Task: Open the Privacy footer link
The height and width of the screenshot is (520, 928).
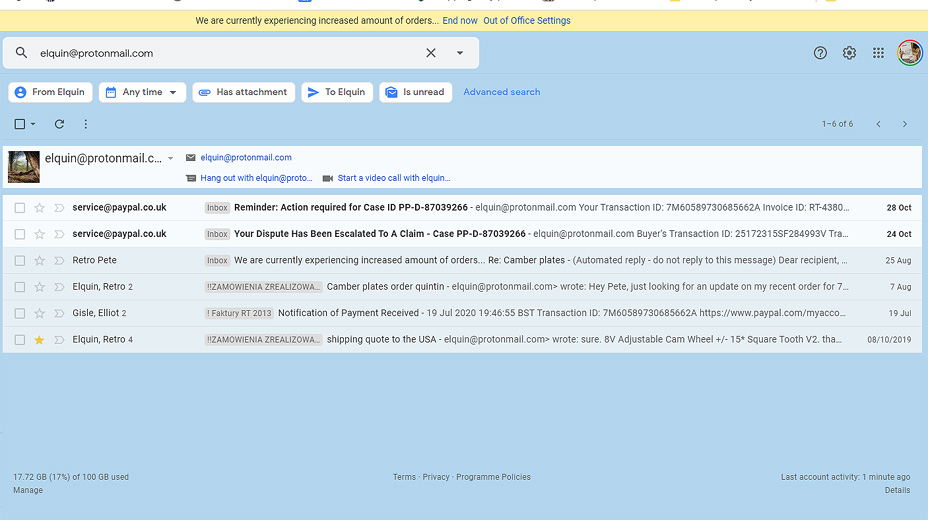Action: coord(436,477)
